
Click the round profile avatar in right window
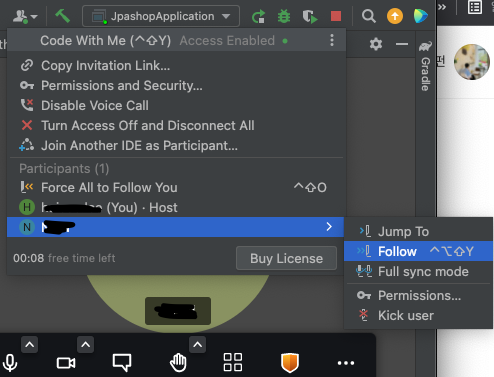pos(472,62)
